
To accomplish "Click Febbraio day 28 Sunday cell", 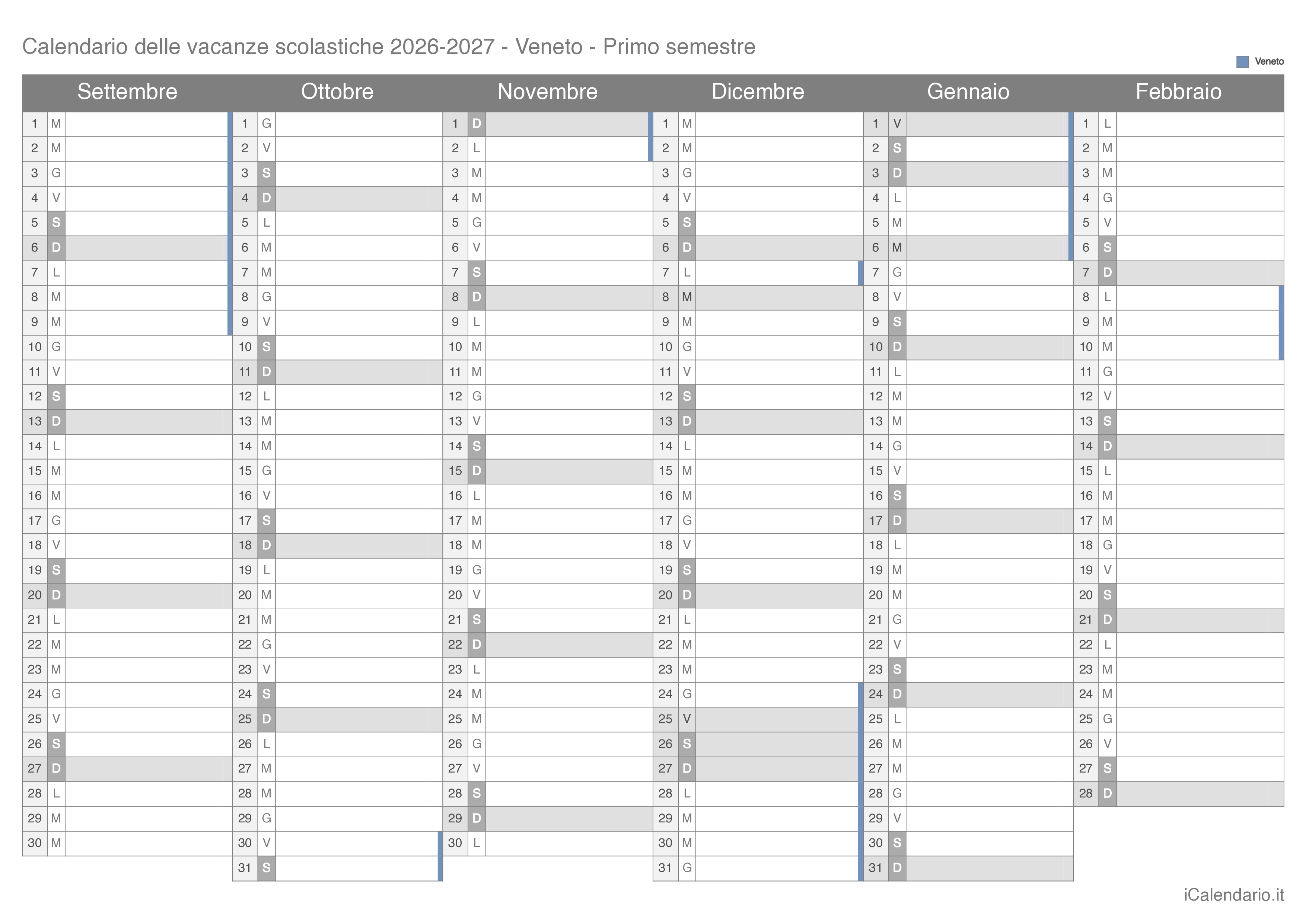I will 1108,794.
